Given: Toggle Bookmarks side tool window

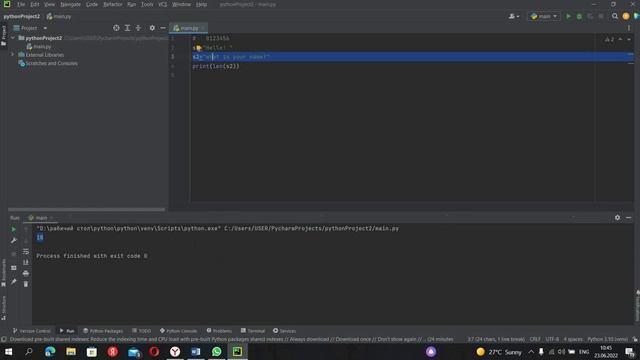Looking at the screenshot, I should 4,273.
